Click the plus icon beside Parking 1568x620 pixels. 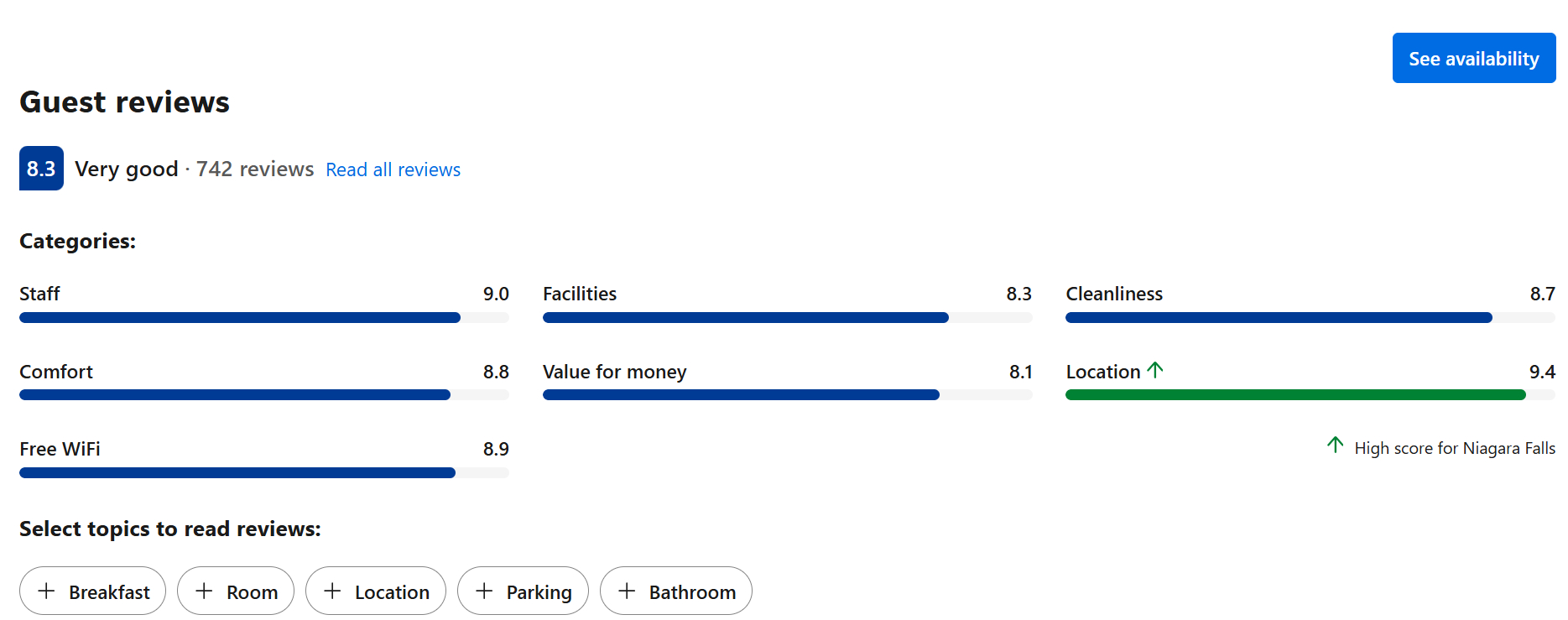[484, 591]
